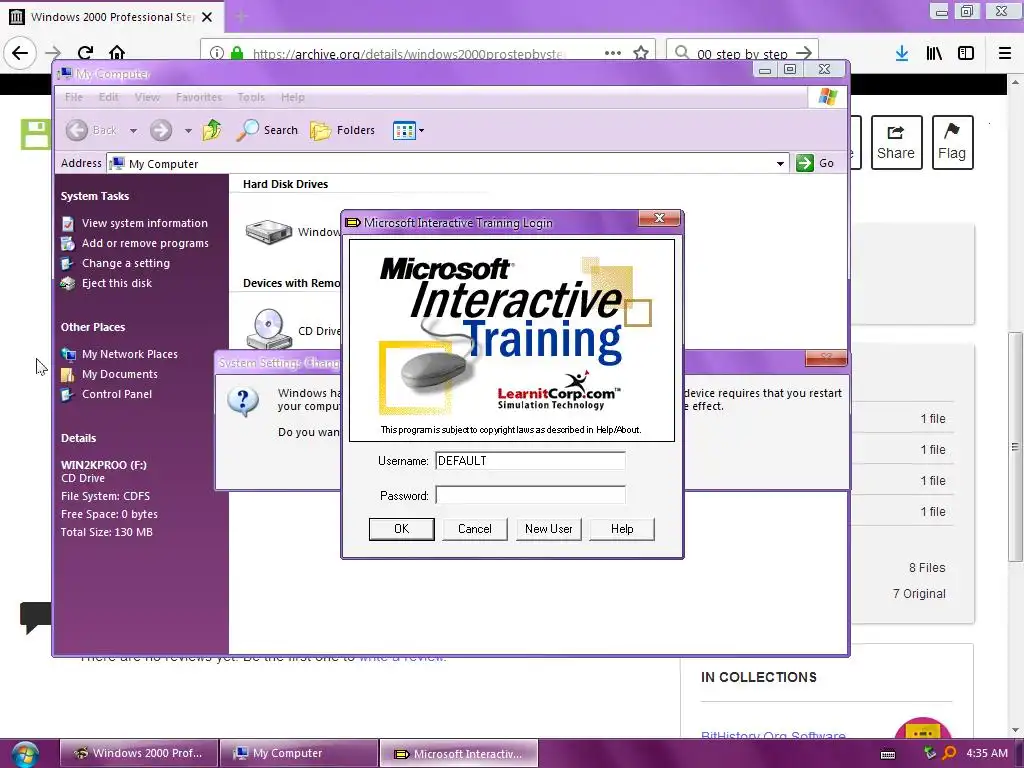This screenshot has height=768, width=1024.
Task: Click the speech bubble reviews icon on page
Action: [35, 617]
